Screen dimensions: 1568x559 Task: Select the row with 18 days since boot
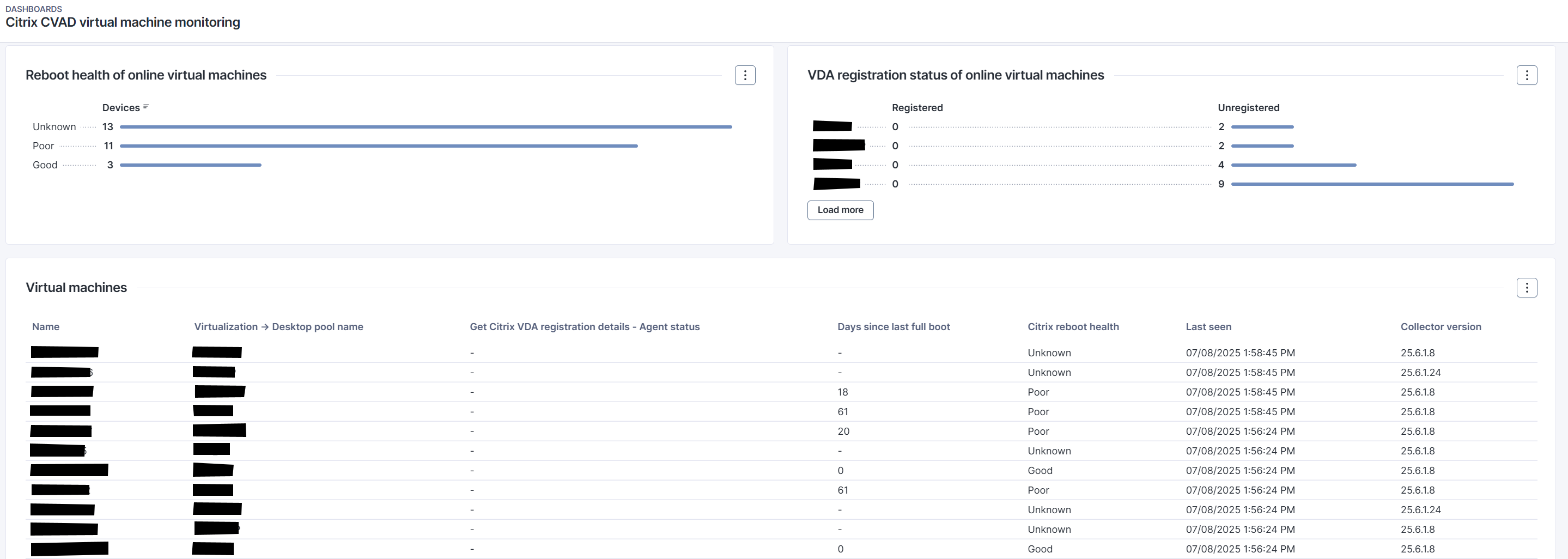[x=842, y=392]
